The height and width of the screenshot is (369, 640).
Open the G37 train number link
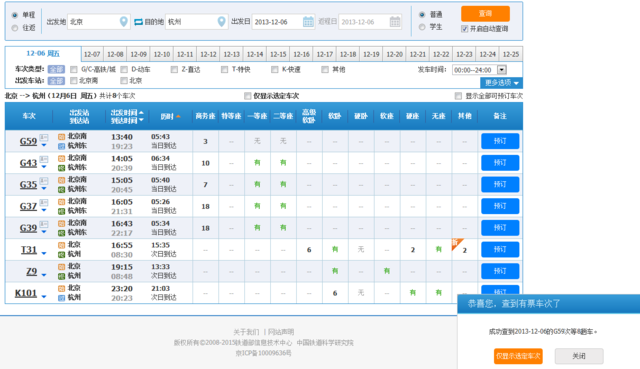pyautogui.click(x=28, y=206)
